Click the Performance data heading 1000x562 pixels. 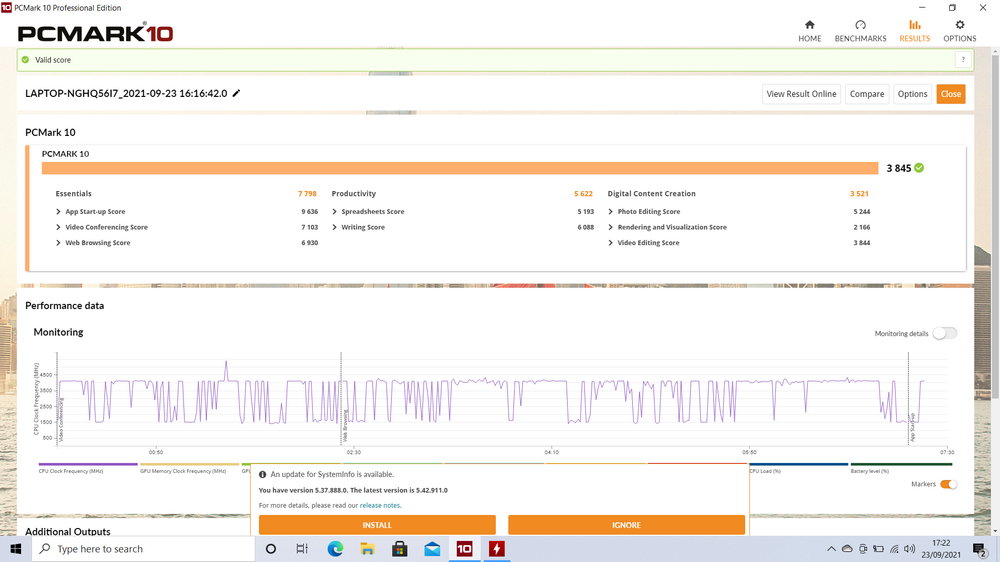tap(64, 306)
